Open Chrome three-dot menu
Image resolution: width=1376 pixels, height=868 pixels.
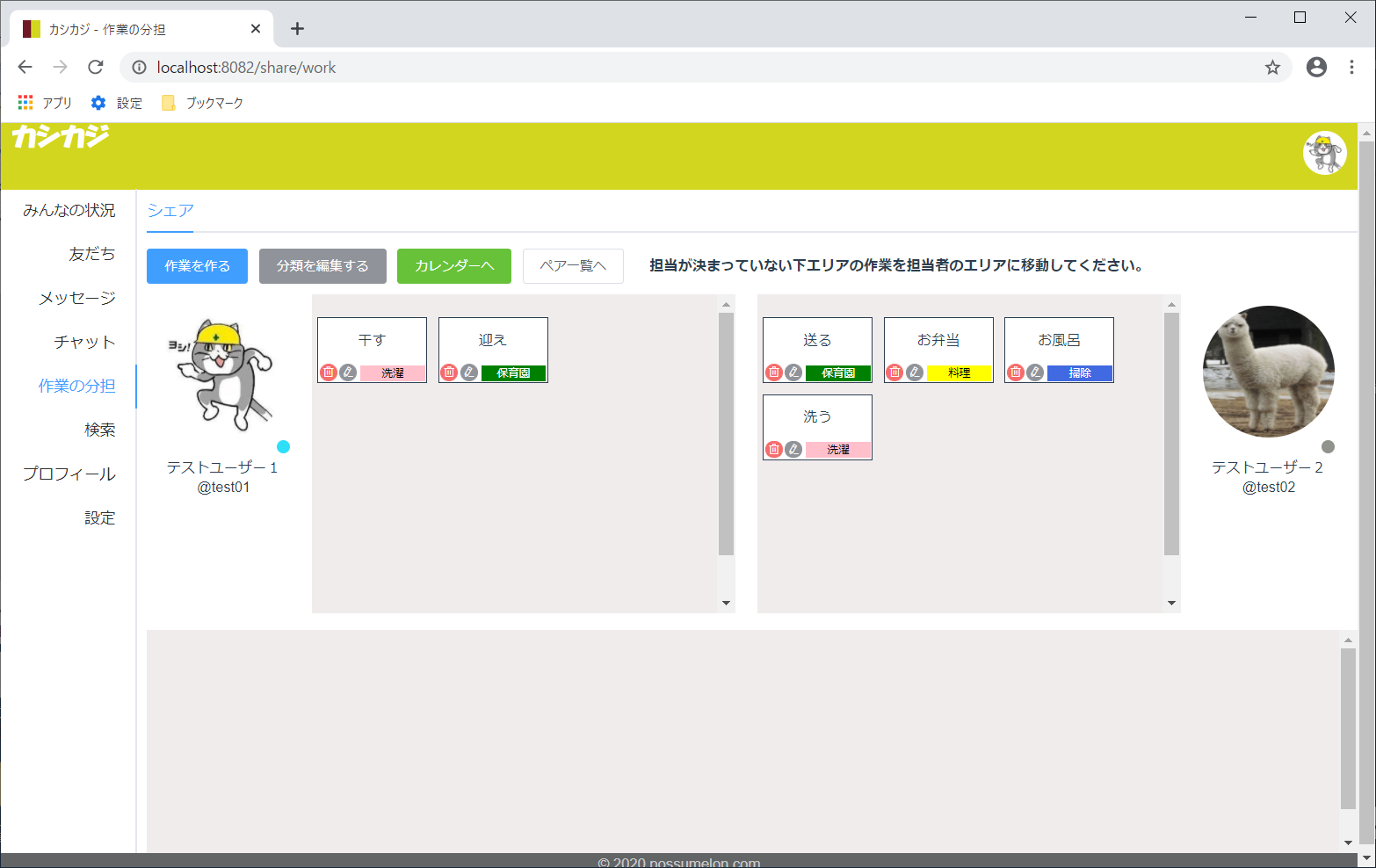coord(1351,67)
